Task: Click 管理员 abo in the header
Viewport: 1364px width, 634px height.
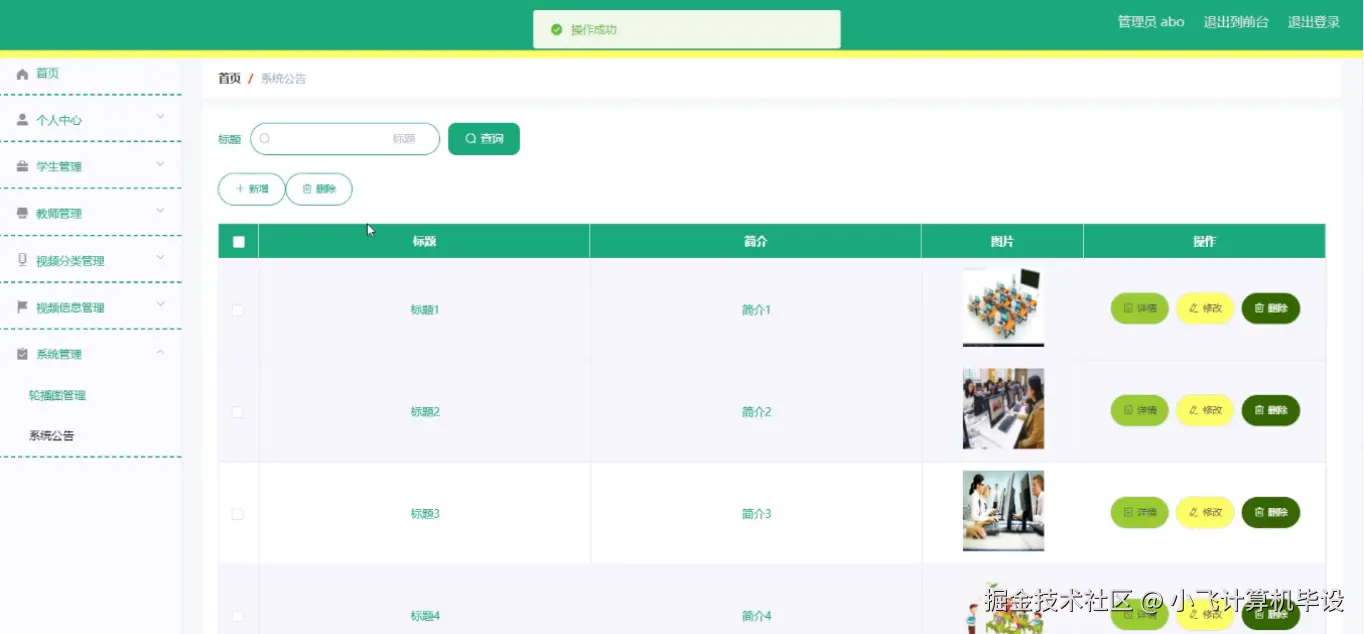Action: coord(1151,22)
